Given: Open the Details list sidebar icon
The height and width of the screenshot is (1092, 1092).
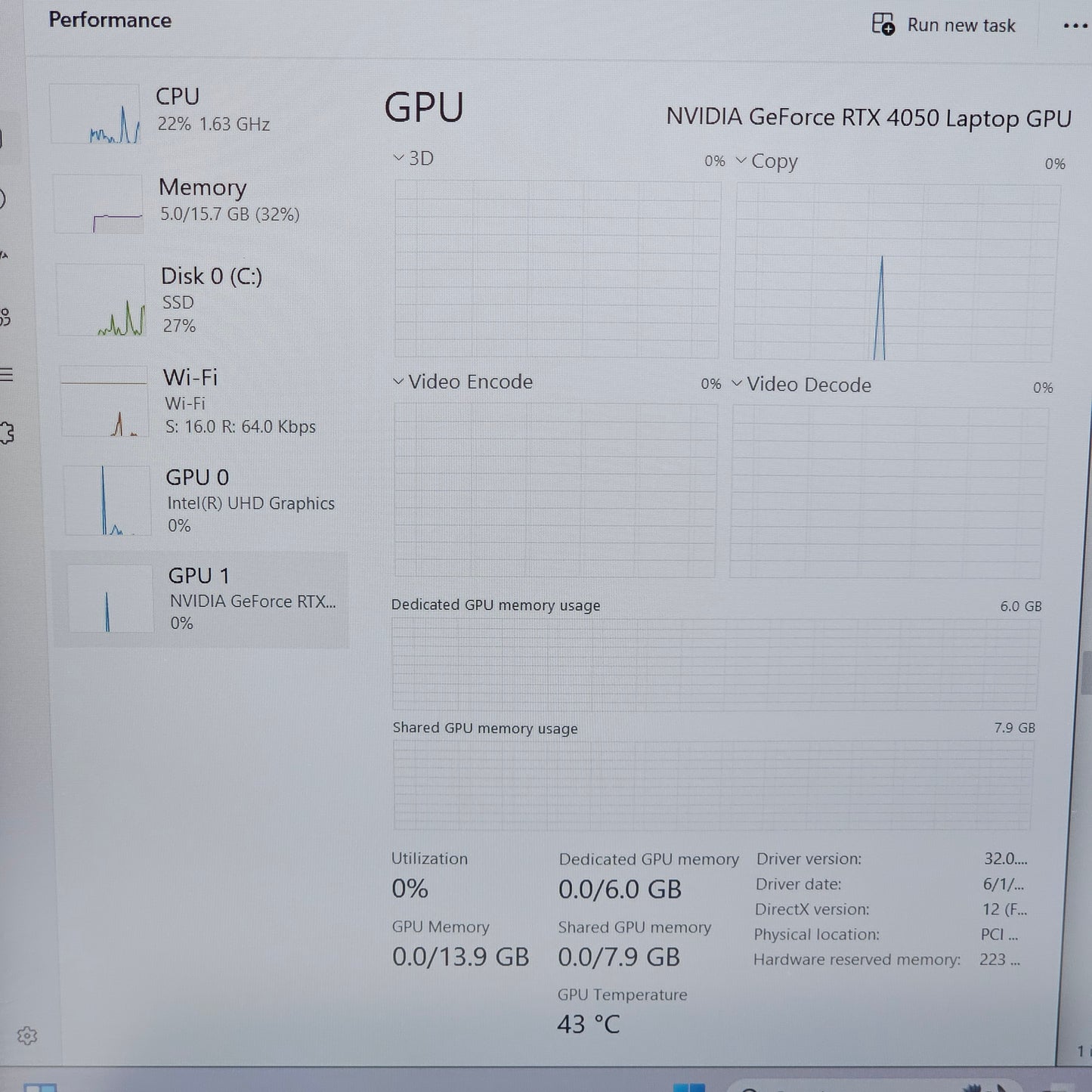Looking at the screenshot, I should [x=7, y=374].
